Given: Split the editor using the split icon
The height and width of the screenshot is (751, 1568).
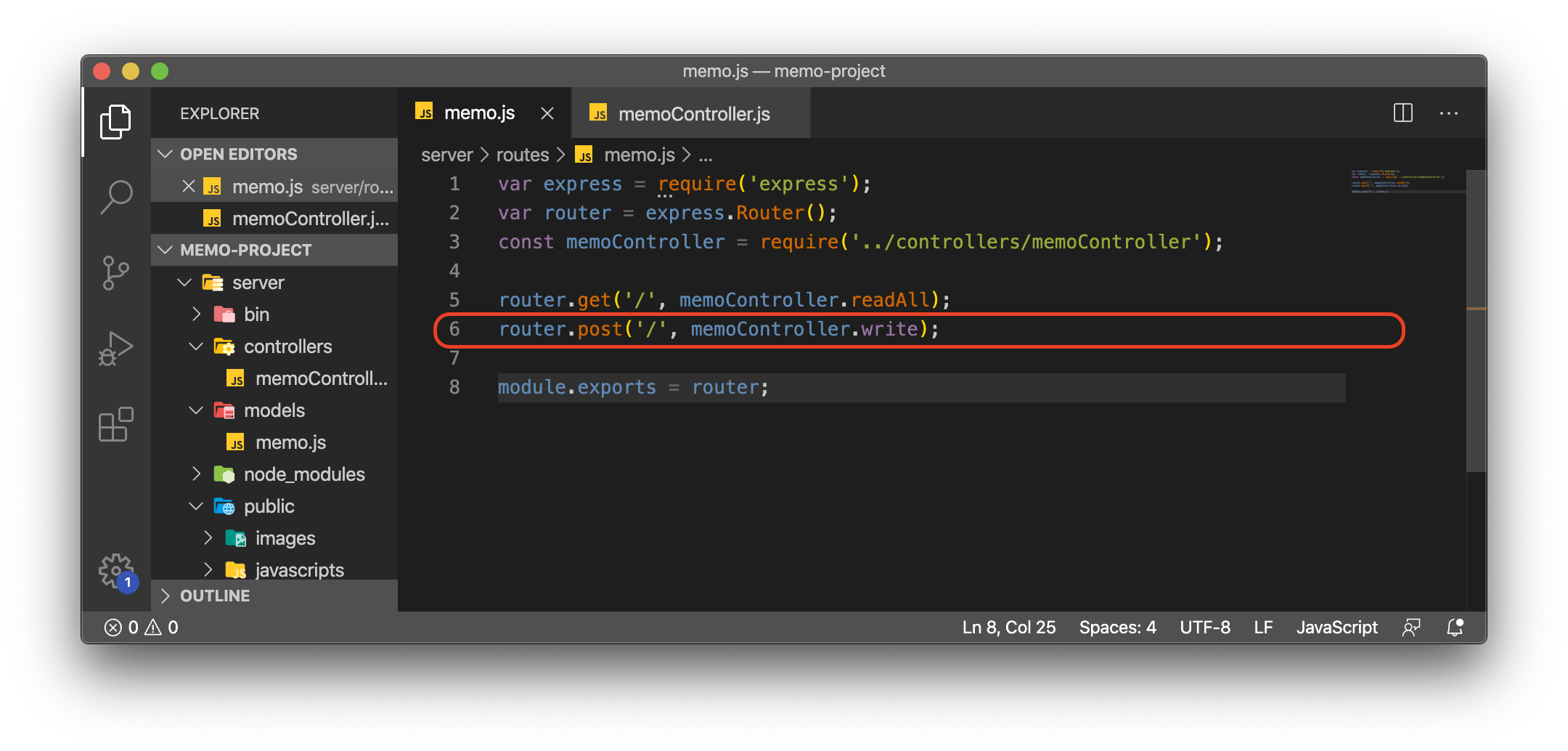Looking at the screenshot, I should click(1404, 113).
